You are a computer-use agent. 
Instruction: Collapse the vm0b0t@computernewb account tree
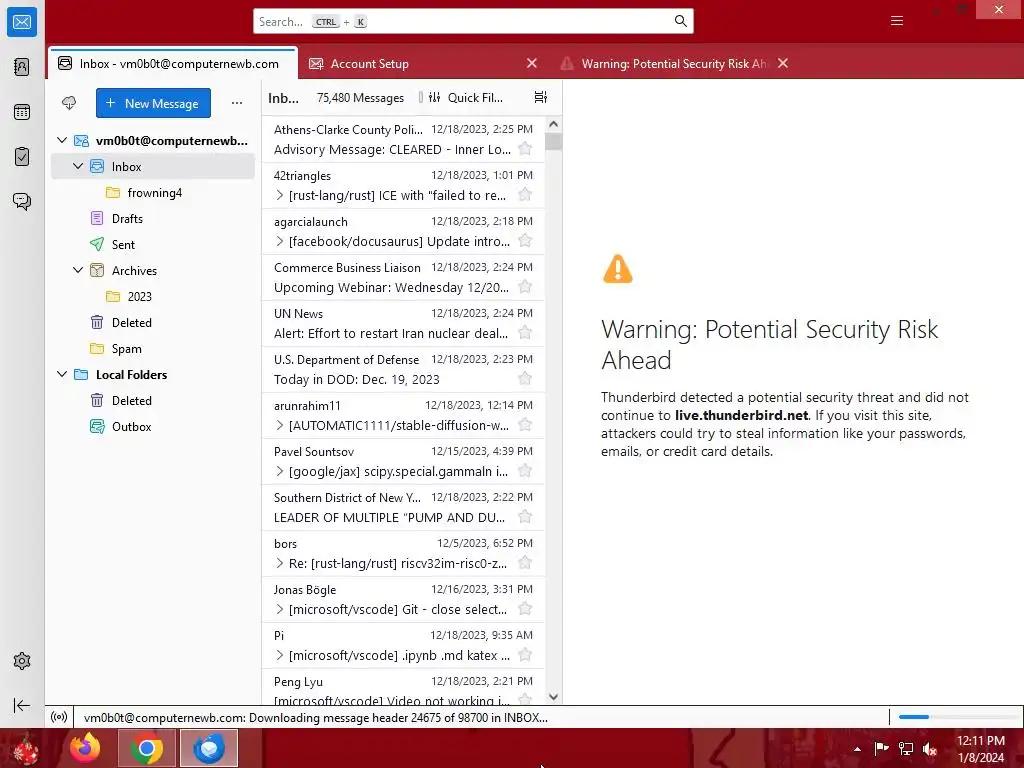[62, 140]
